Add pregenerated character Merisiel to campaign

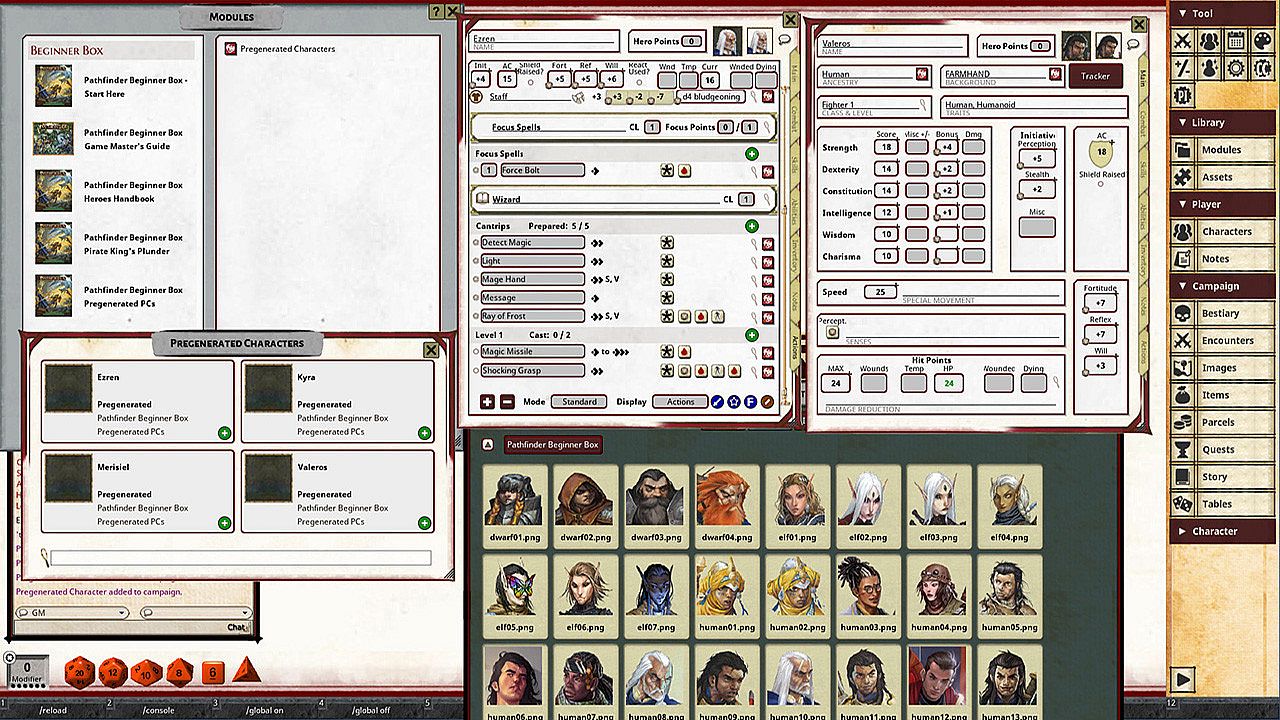224,523
